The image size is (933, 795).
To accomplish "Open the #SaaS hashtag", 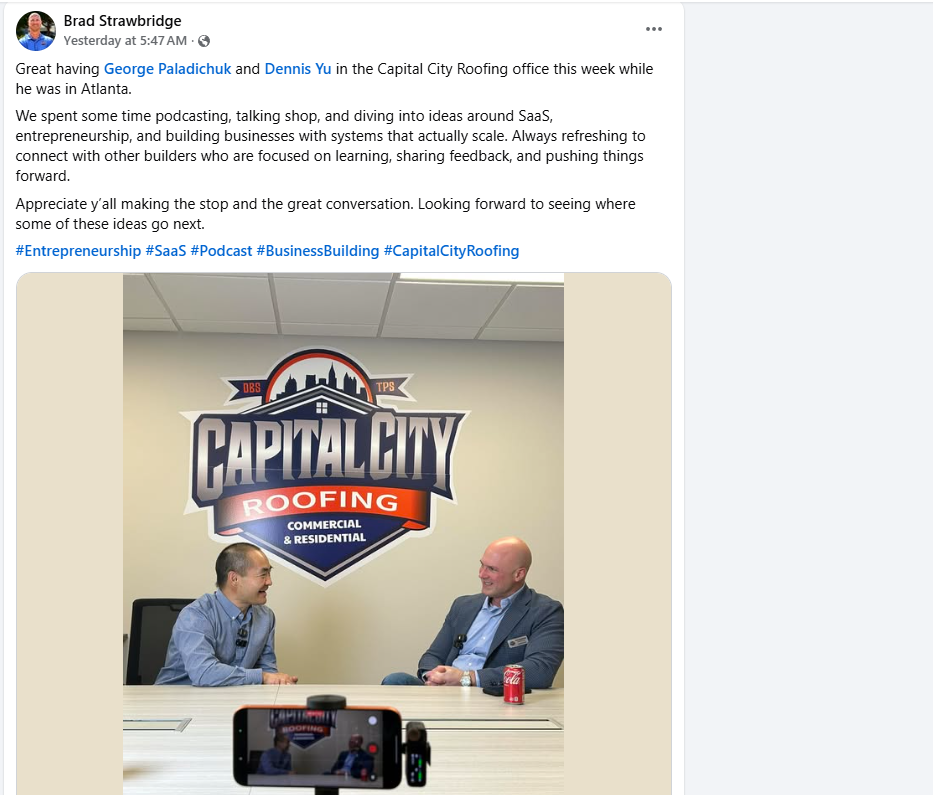I will coord(165,251).
